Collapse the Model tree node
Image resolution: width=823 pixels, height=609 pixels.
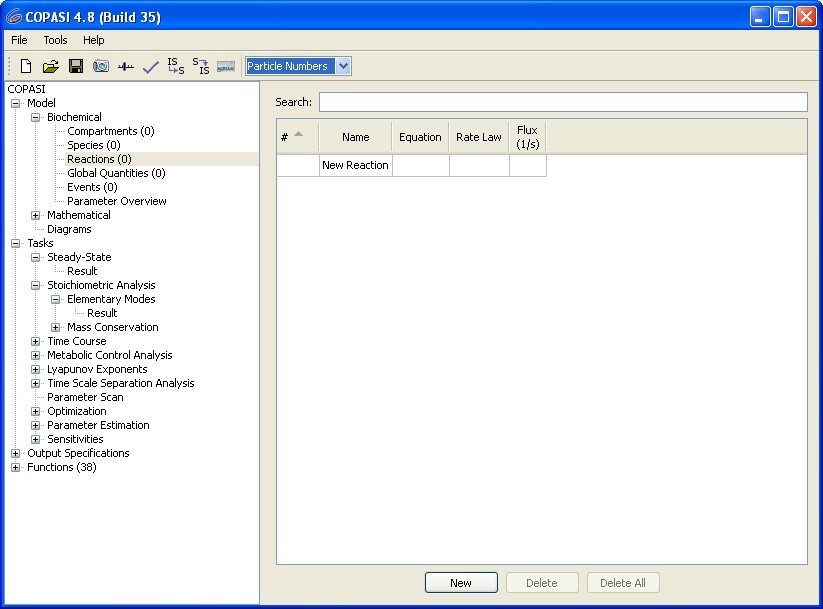tap(16, 103)
